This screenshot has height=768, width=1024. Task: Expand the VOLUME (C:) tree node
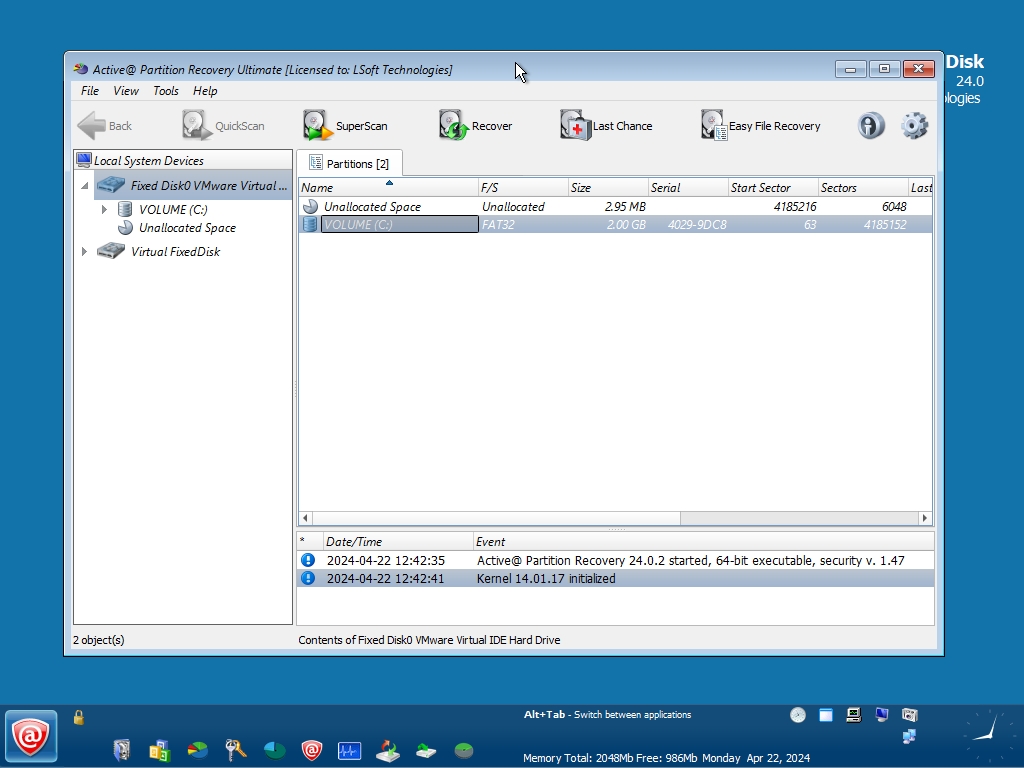click(x=104, y=210)
